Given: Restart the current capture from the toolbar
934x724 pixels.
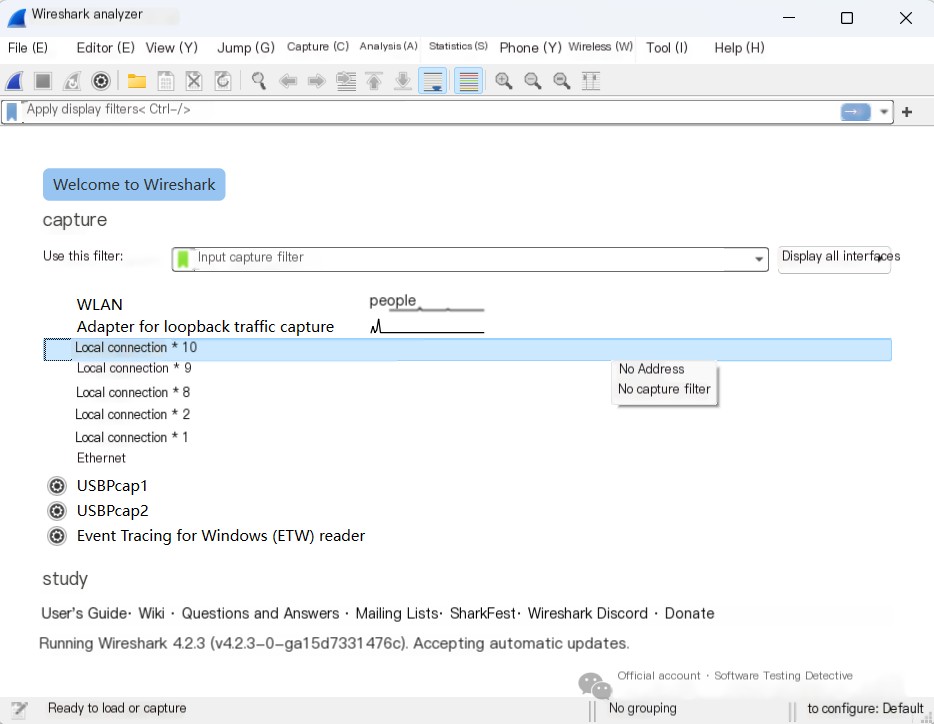Looking at the screenshot, I should pyautogui.click(x=72, y=80).
